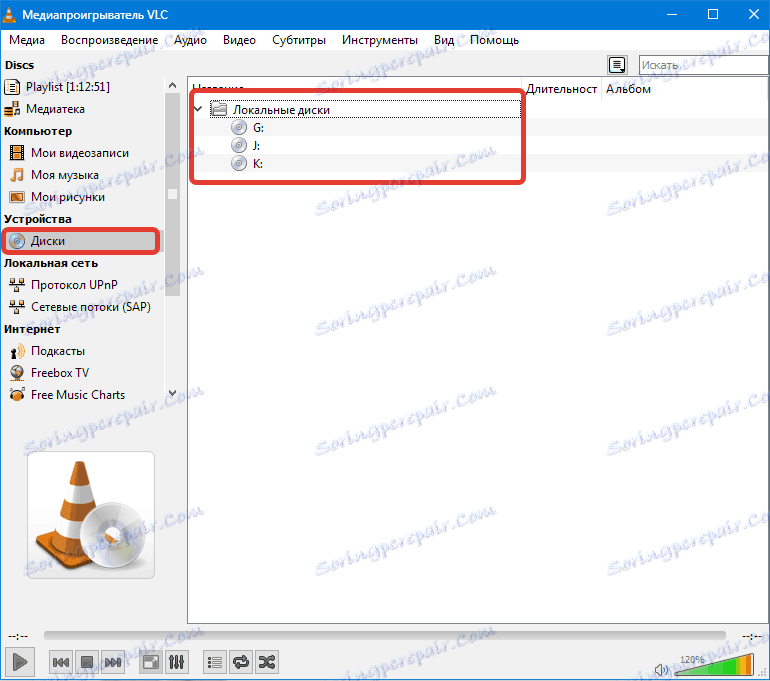Select Free Music Charts entry
This screenshot has width=770, height=681.
(78, 395)
